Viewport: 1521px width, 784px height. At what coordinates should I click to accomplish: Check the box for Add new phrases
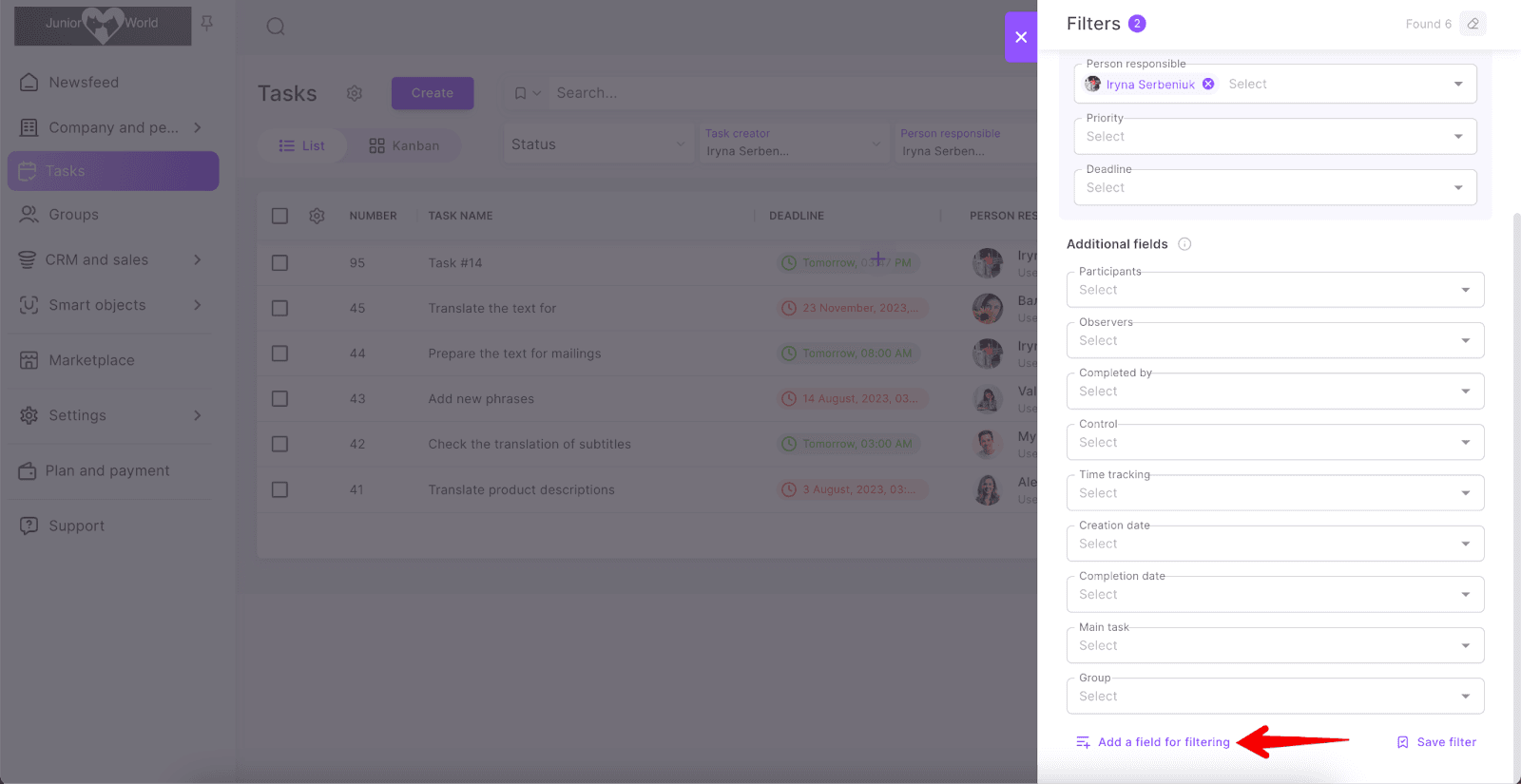(x=279, y=399)
